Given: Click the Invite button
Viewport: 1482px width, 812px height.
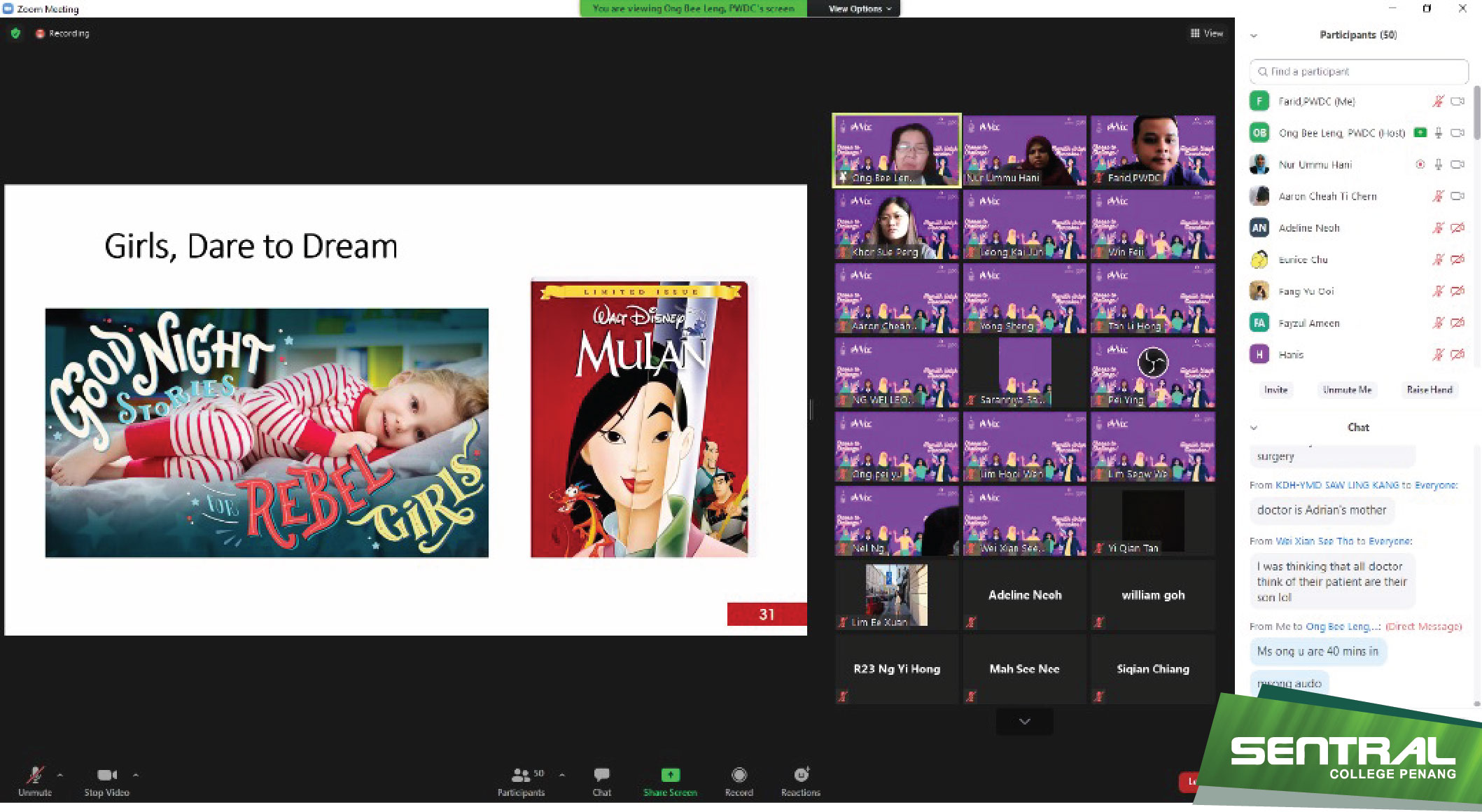Looking at the screenshot, I should pos(1275,390).
